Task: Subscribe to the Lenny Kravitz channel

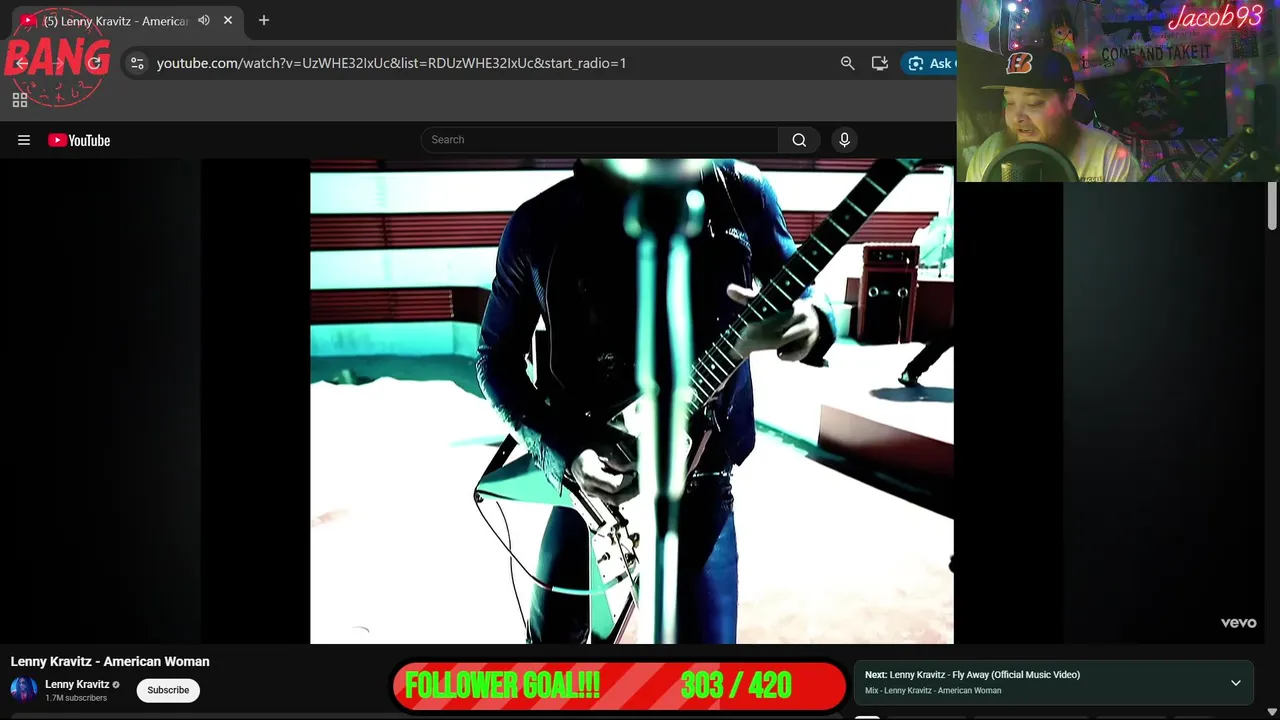Action: 168,690
